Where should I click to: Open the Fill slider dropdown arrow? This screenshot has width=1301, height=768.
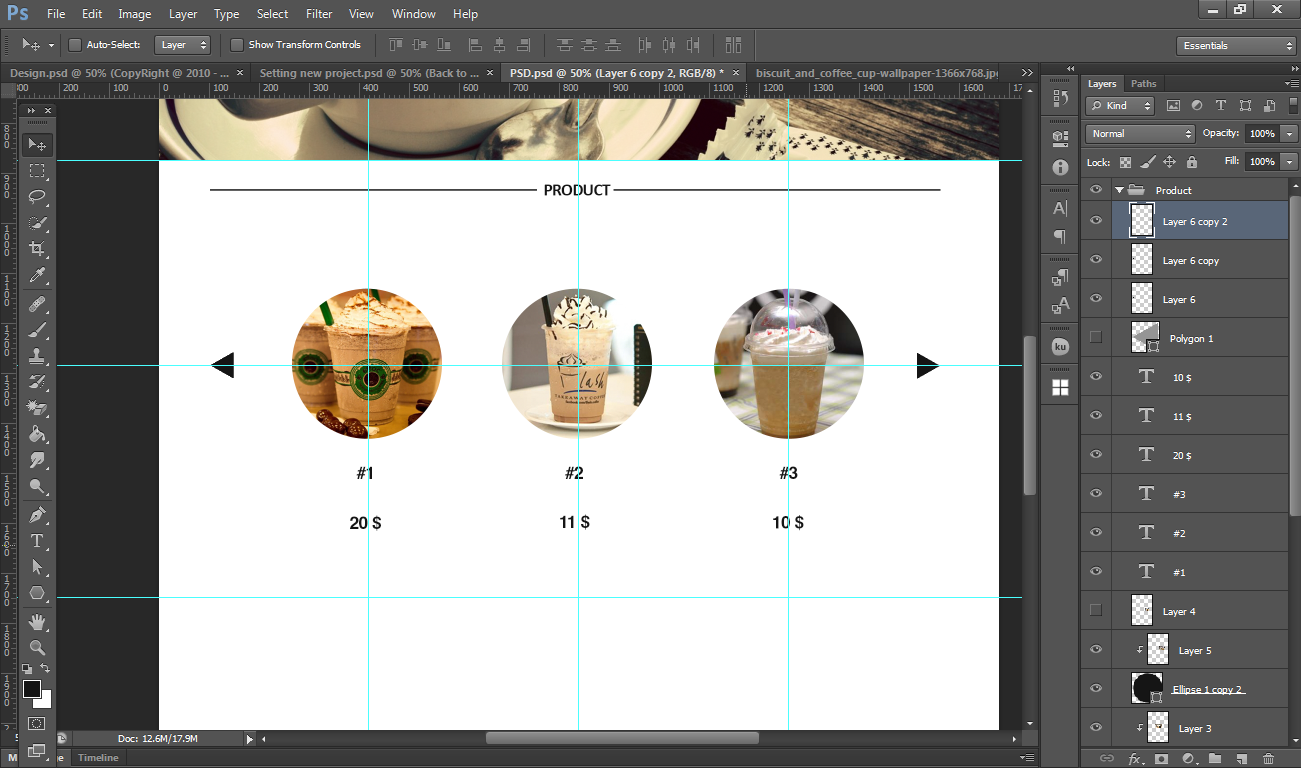pos(1288,162)
